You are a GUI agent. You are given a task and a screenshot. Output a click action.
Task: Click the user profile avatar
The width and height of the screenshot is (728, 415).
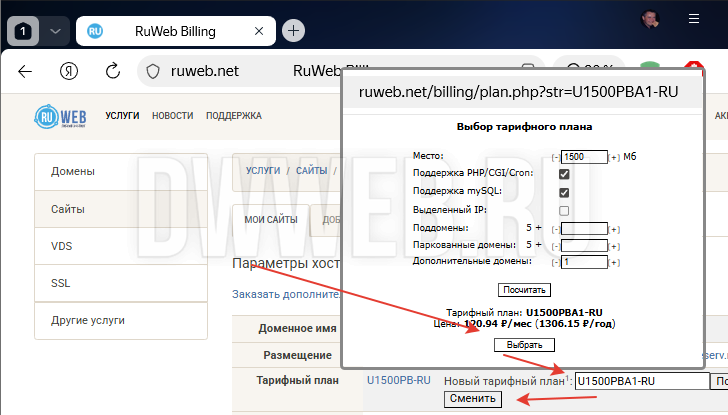[x=650, y=20]
